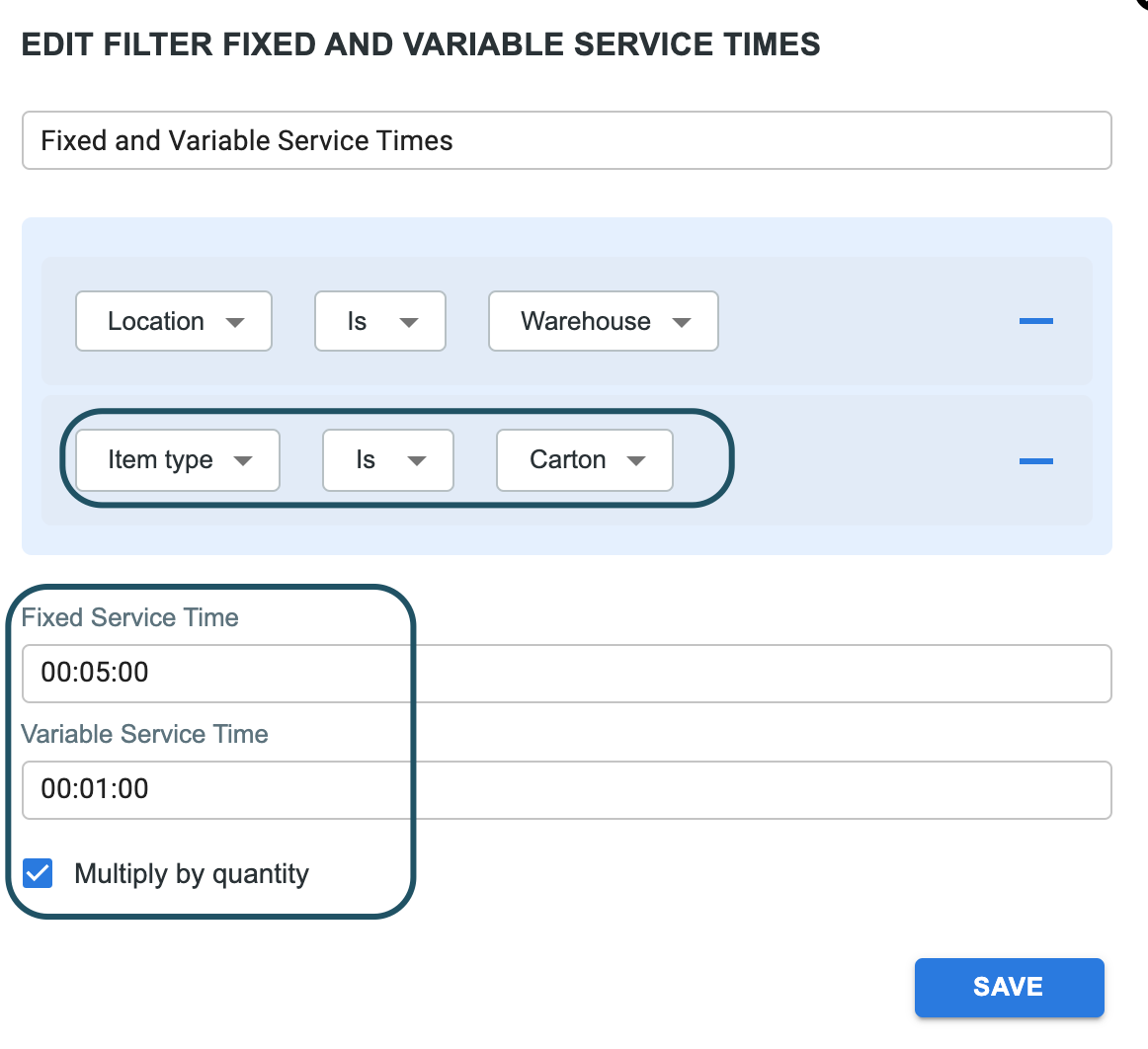Image resolution: width=1148 pixels, height=1049 pixels.
Task: Open the Location field dropdown
Action: click(x=174, y=321)
